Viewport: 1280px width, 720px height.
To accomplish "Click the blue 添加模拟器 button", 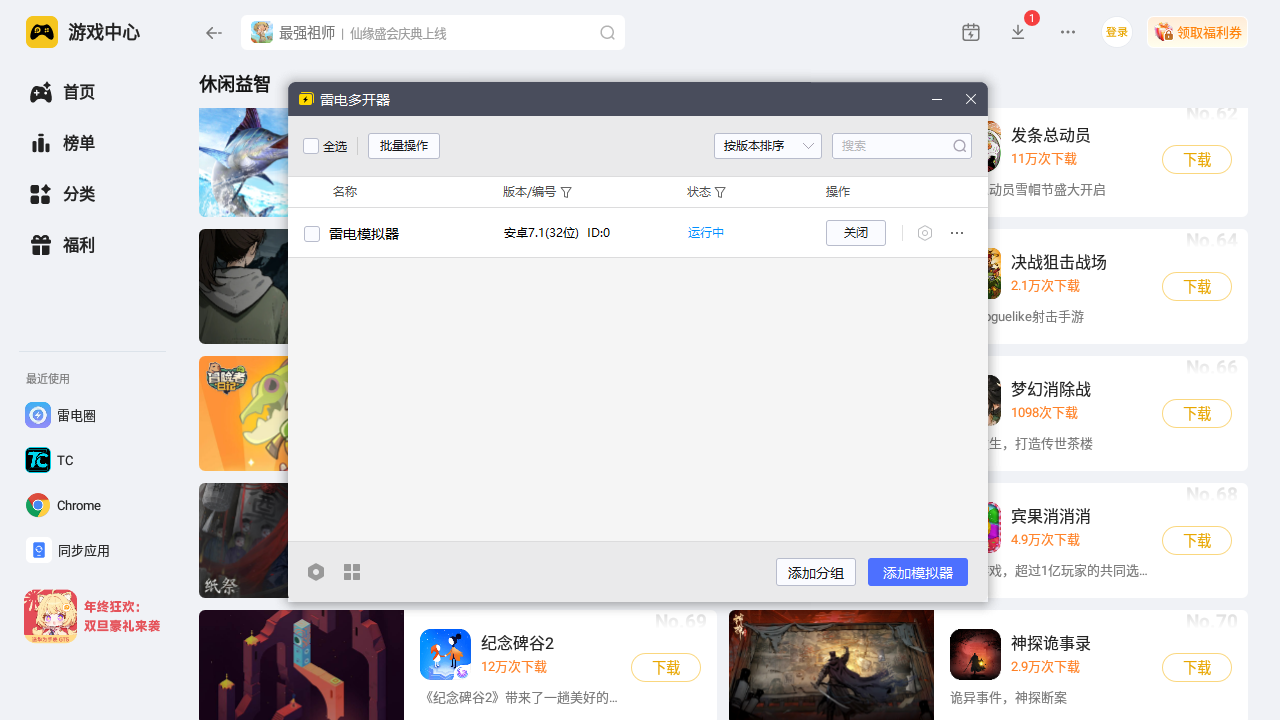I will [x=917, y=572].
